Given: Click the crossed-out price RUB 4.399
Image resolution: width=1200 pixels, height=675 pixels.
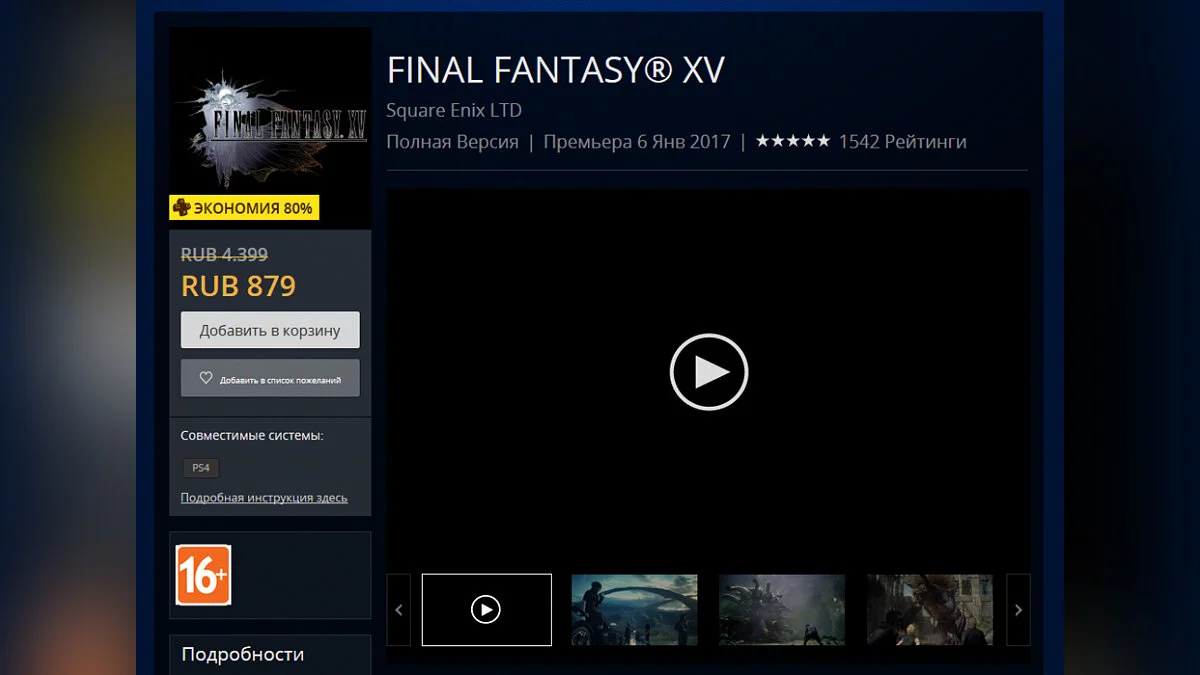Looking at the screenshot, I should 224,255.
